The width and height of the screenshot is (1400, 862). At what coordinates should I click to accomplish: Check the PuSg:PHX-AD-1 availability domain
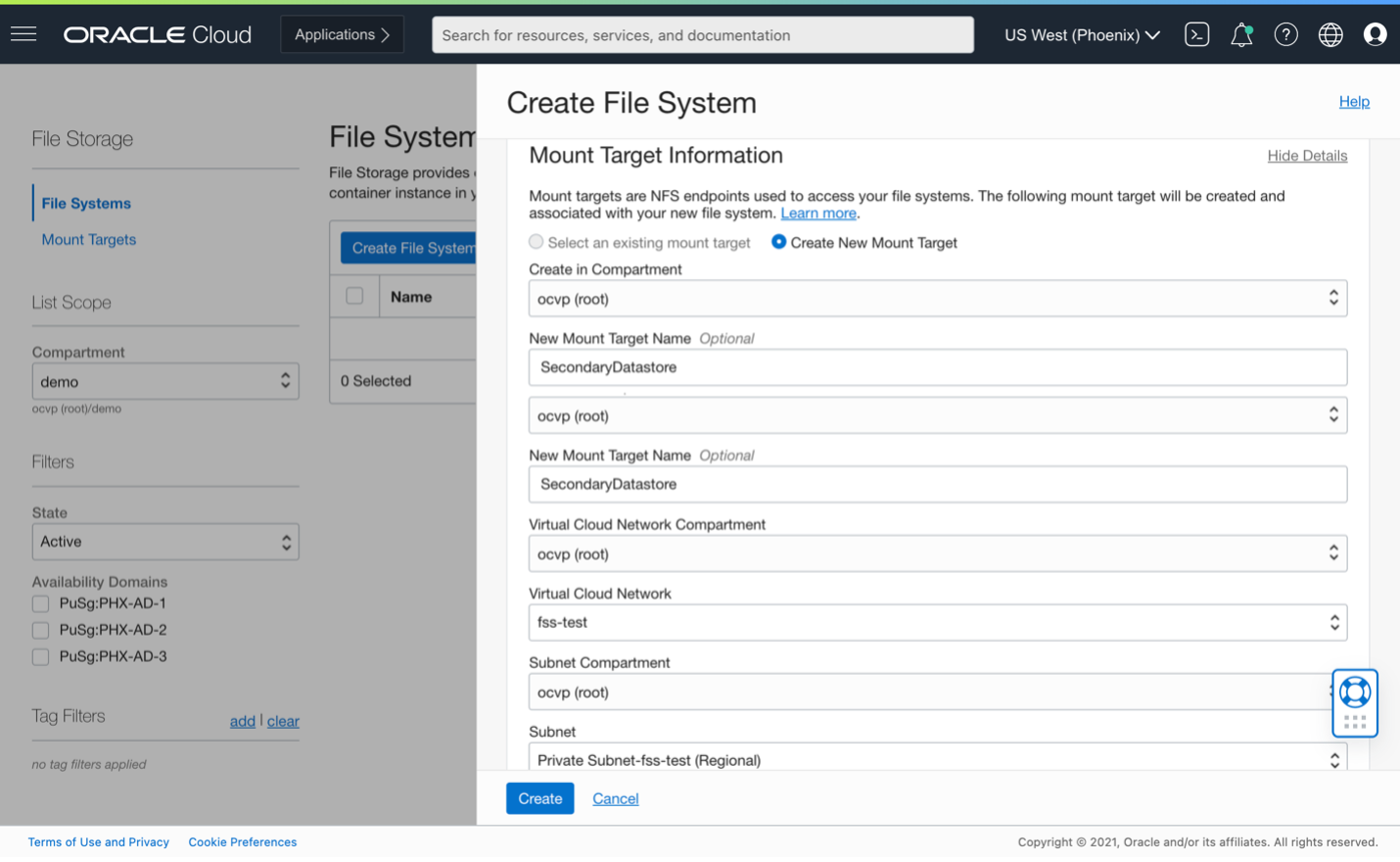pyautogui.click(x=40, y=603)
